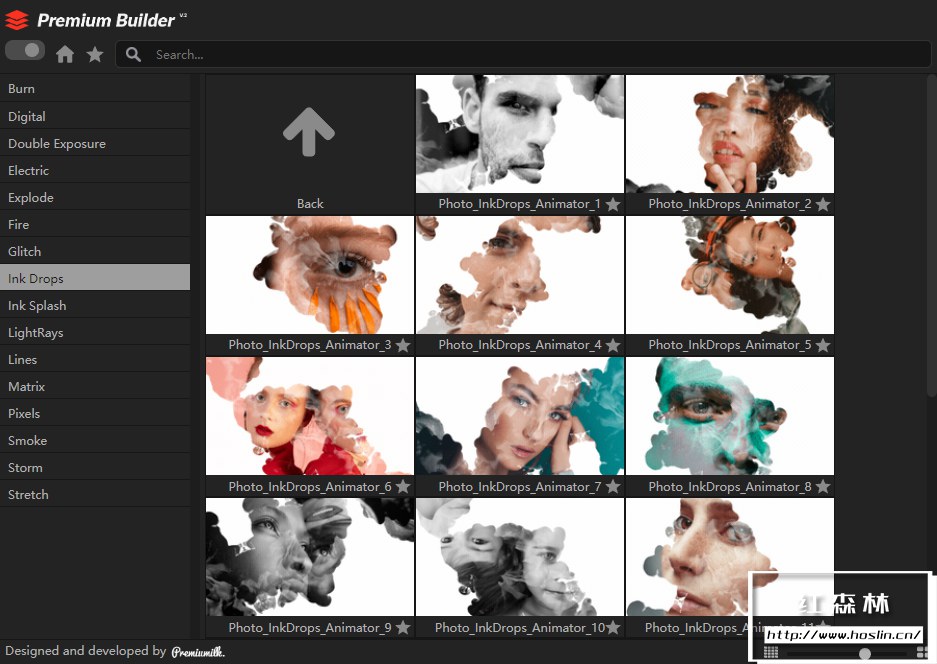Select Photo_InkDrops_Animator_7 thumbnail
The image size is (937, 664).
520,416
